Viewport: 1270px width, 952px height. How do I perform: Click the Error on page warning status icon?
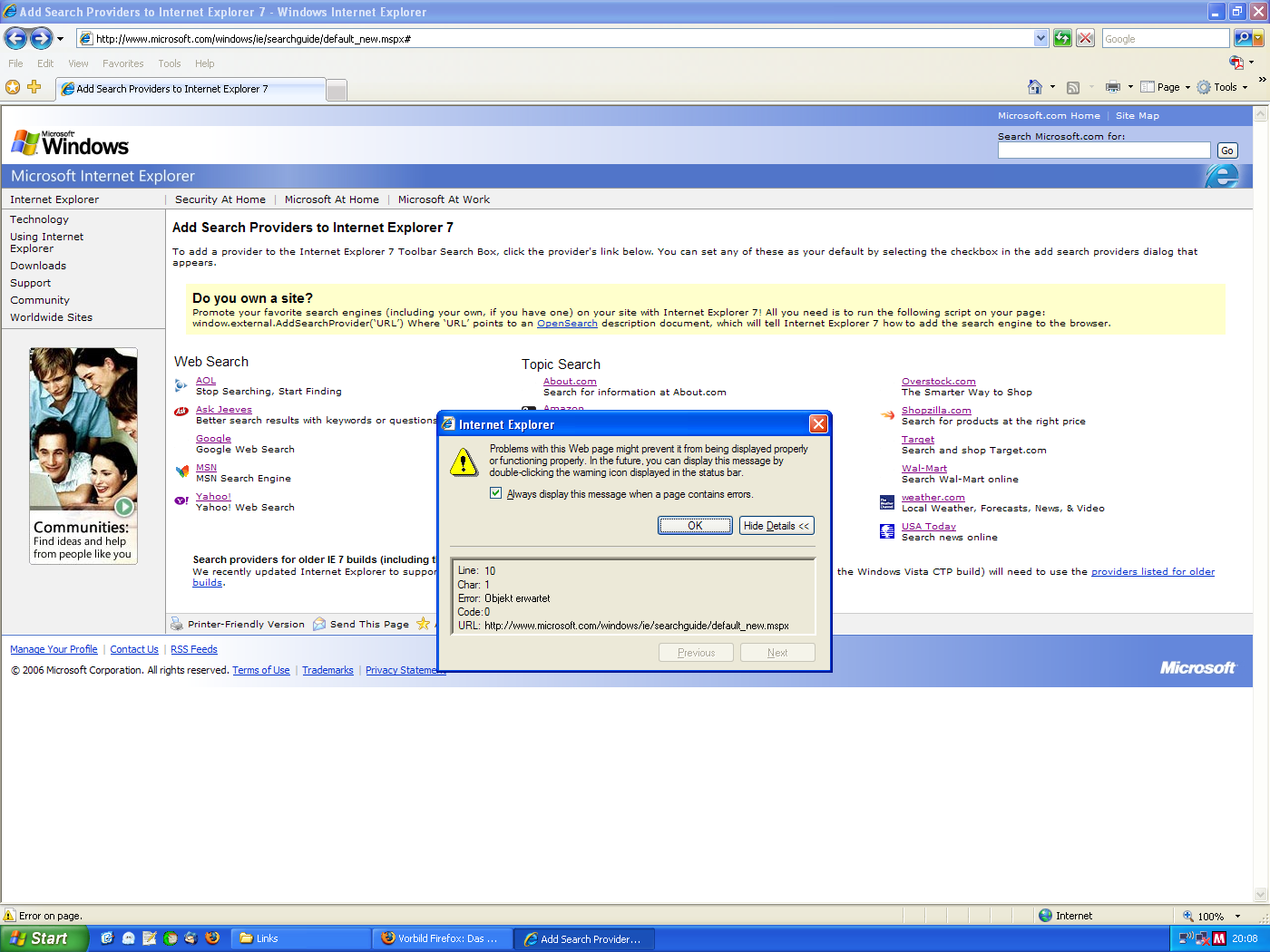10,916
